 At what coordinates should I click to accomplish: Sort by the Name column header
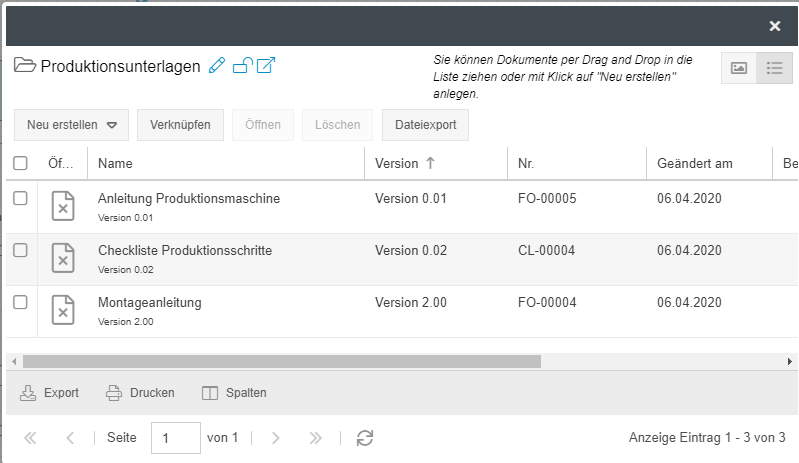[x=116, y=163]
